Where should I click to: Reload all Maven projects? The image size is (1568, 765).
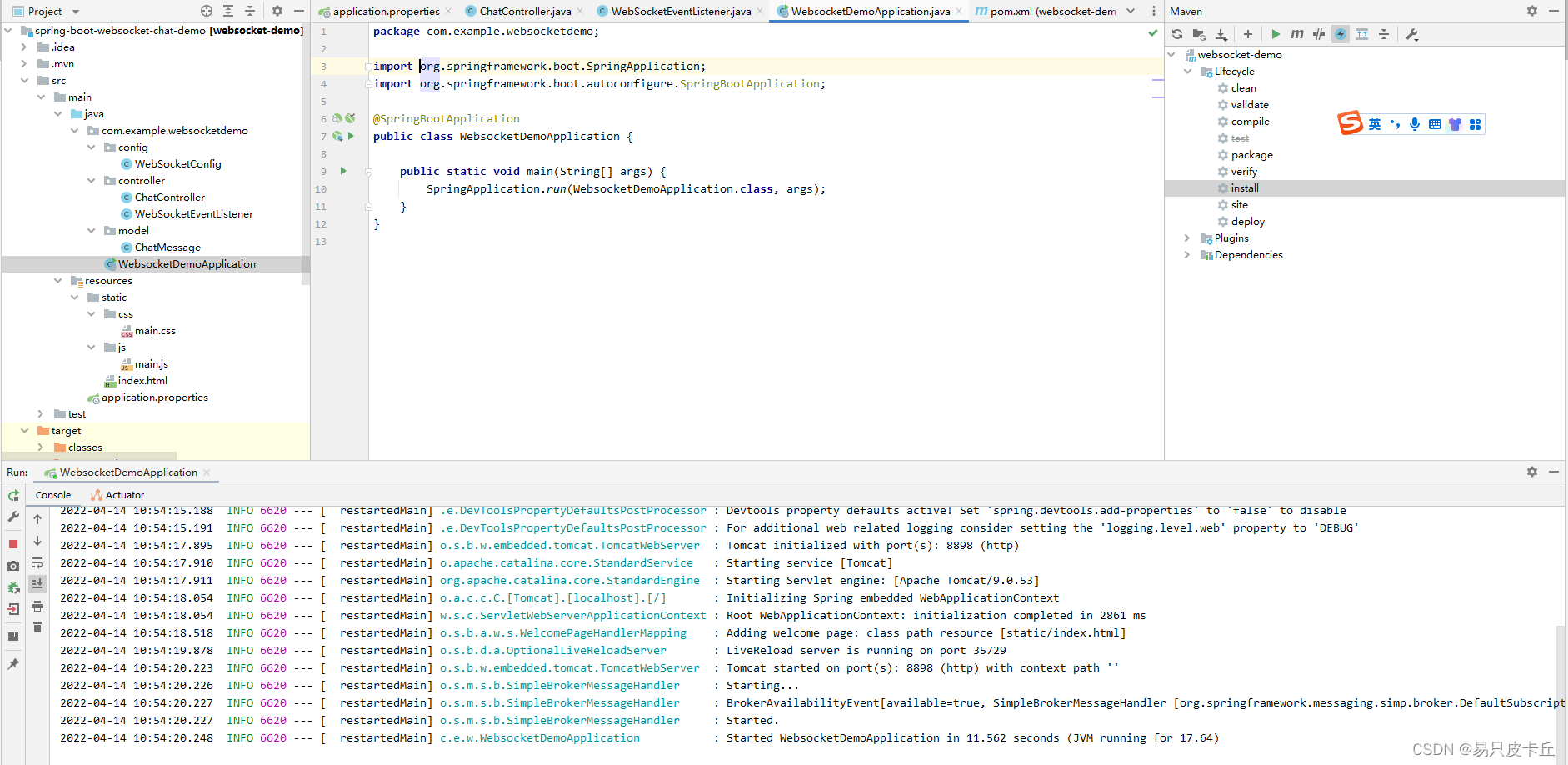[x=1176, y=34]
